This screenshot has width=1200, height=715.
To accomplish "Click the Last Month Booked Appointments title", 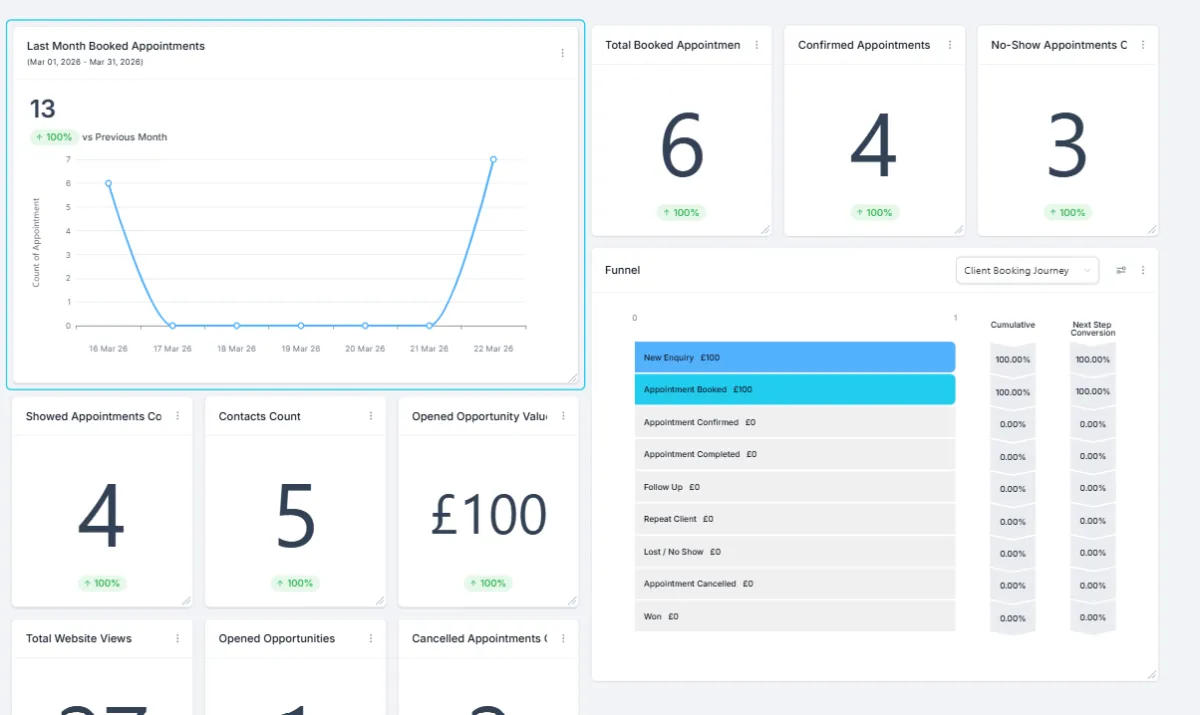I will point(116,46).
